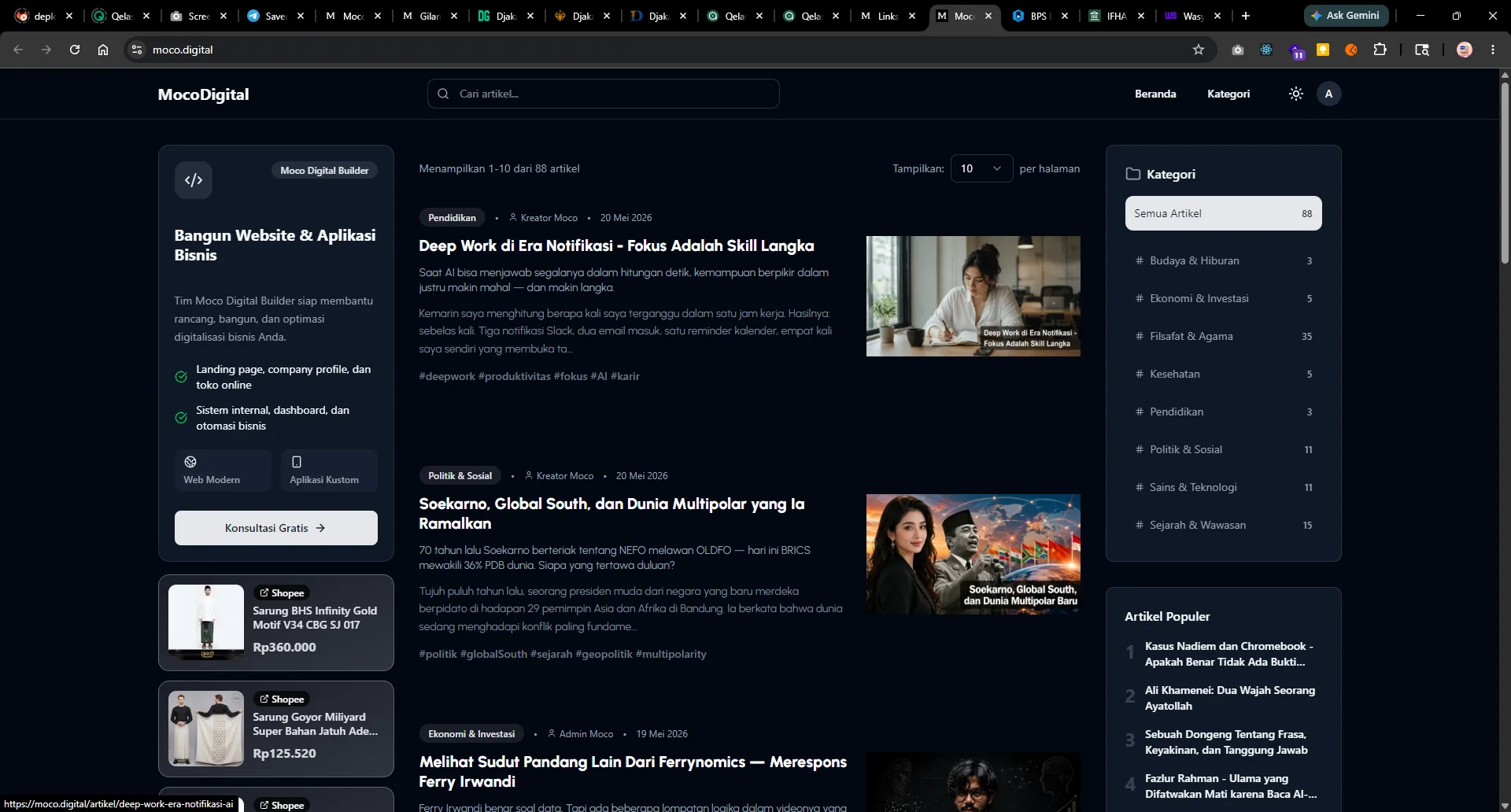
Task: Click the 'Moco Digital Builder' badge
Action: (x=324, y=171)
